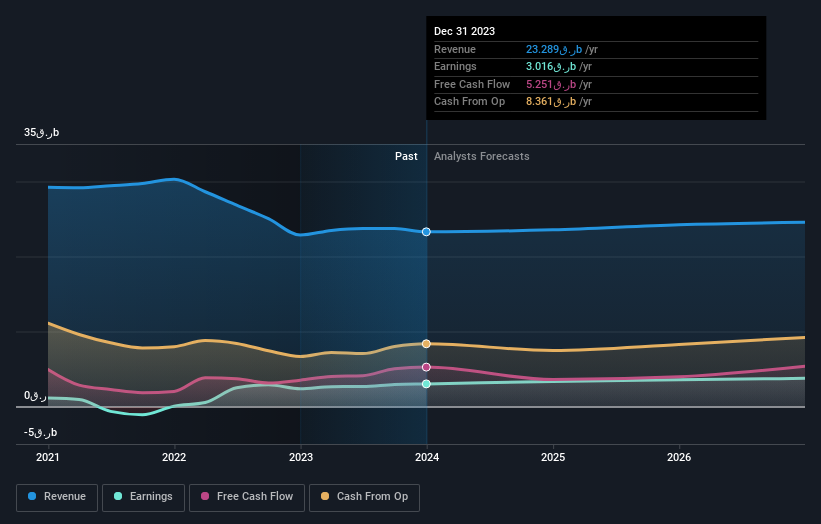
Task: Click the tooltip Free Cash Flow row label
Action: click(x=472, y=84)
